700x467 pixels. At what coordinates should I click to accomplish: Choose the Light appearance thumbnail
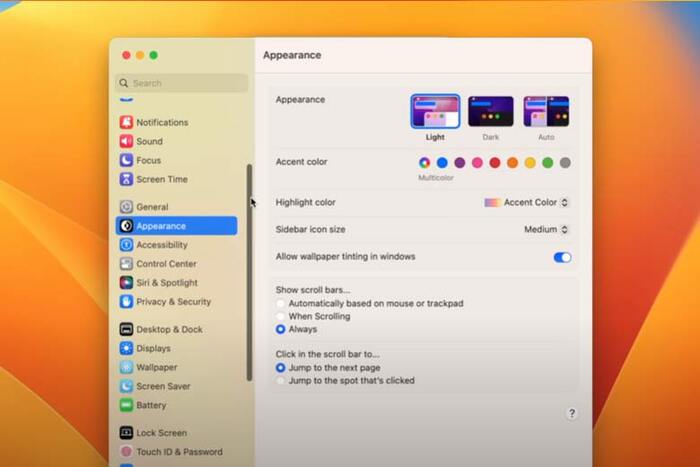(x=435, y=112)
